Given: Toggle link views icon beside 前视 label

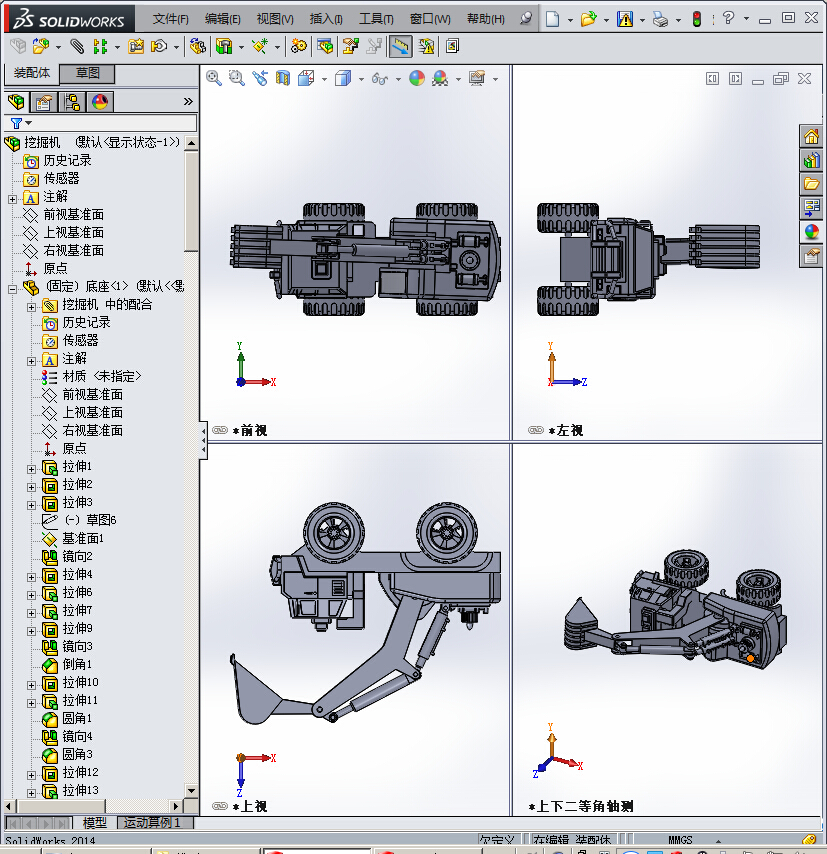Looking at the screenshot, I should point(220,430).
